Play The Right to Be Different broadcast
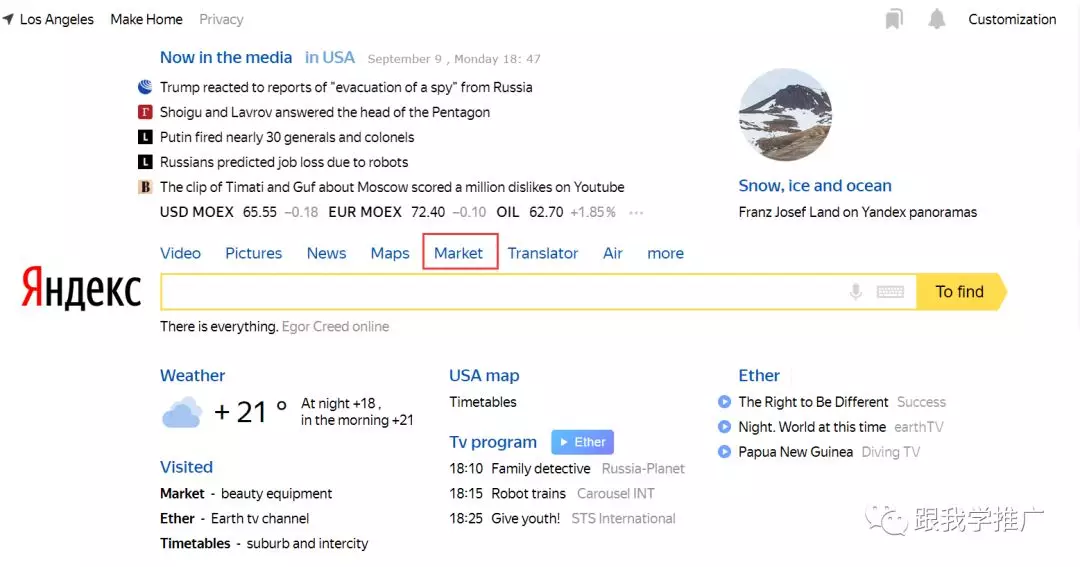1080x567 pixels. click(724, 402)
